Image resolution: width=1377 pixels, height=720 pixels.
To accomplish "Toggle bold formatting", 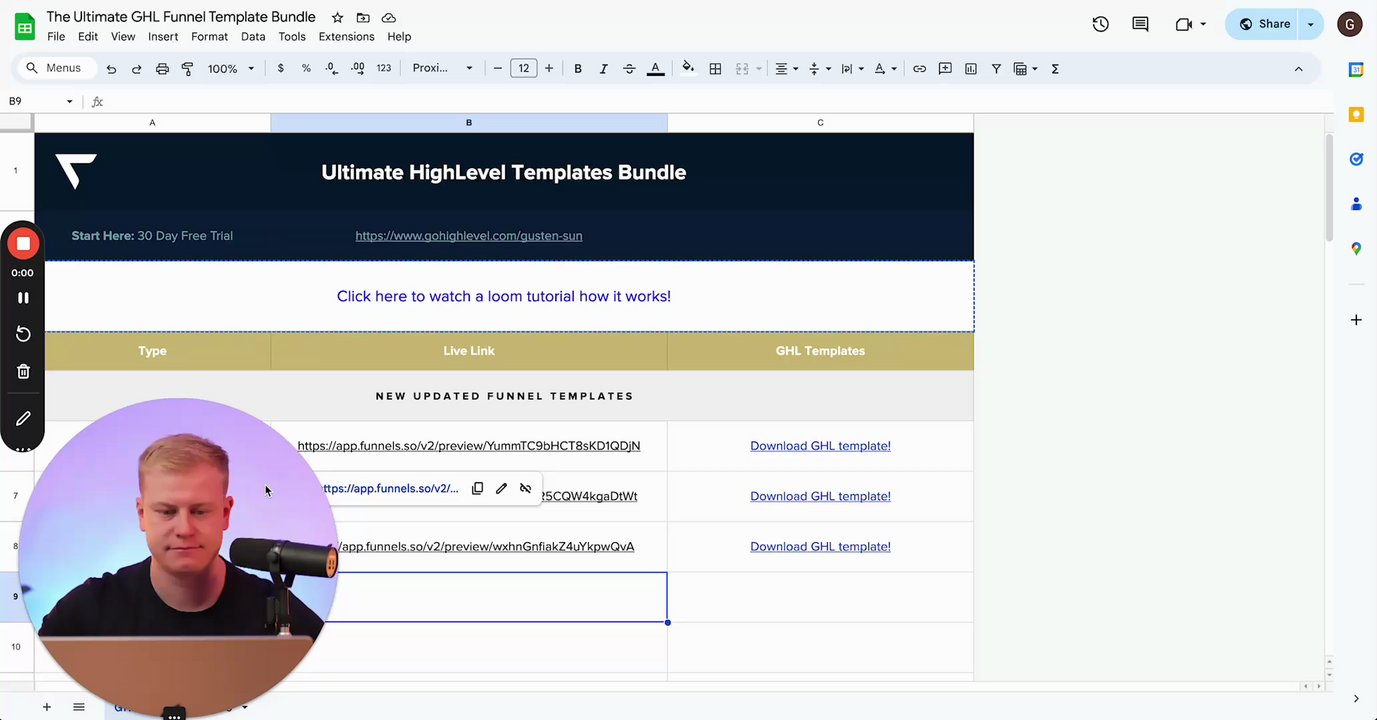I will point(578,69).
